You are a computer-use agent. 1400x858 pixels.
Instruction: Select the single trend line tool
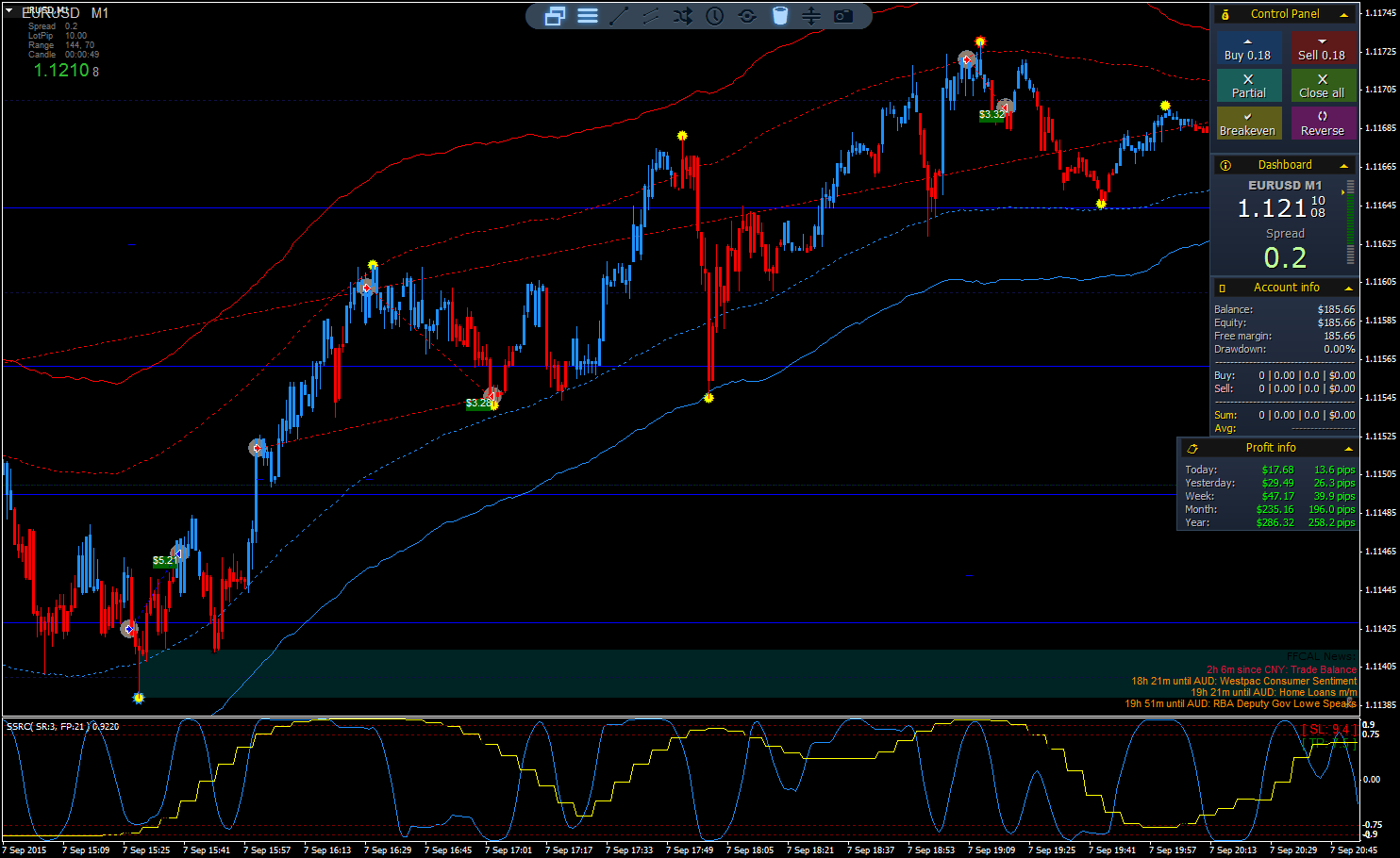tap(619, 16)
